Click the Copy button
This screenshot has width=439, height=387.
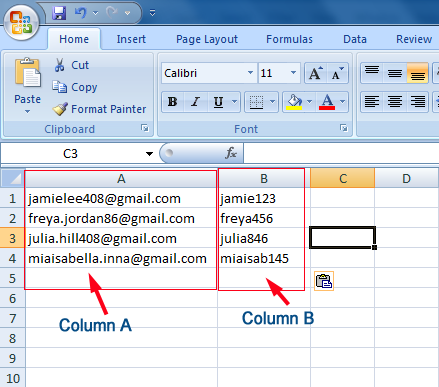(75, 87)
